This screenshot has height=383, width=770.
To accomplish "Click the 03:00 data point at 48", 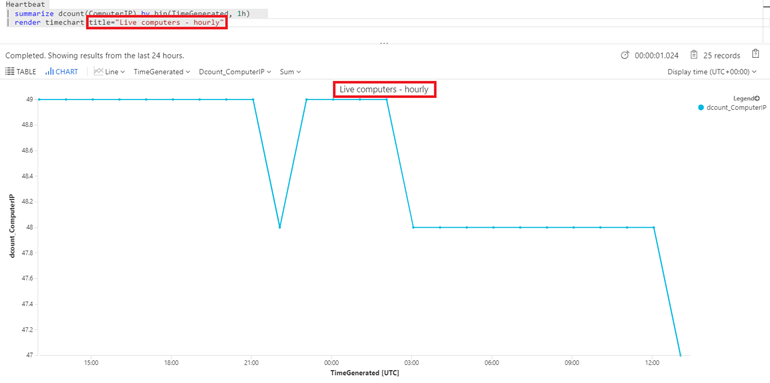I will [413, 227].
